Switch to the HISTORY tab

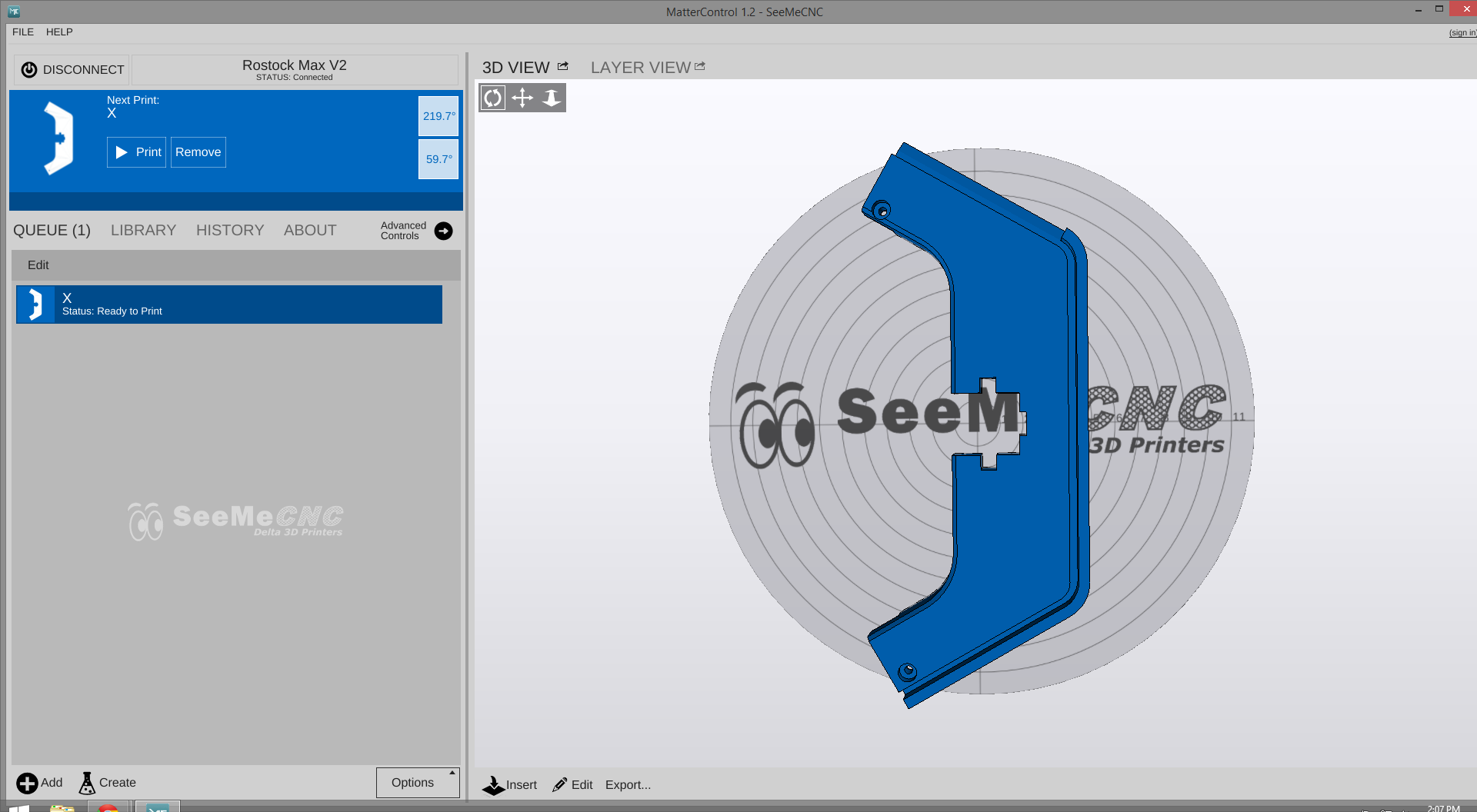[x=230, y=231]
